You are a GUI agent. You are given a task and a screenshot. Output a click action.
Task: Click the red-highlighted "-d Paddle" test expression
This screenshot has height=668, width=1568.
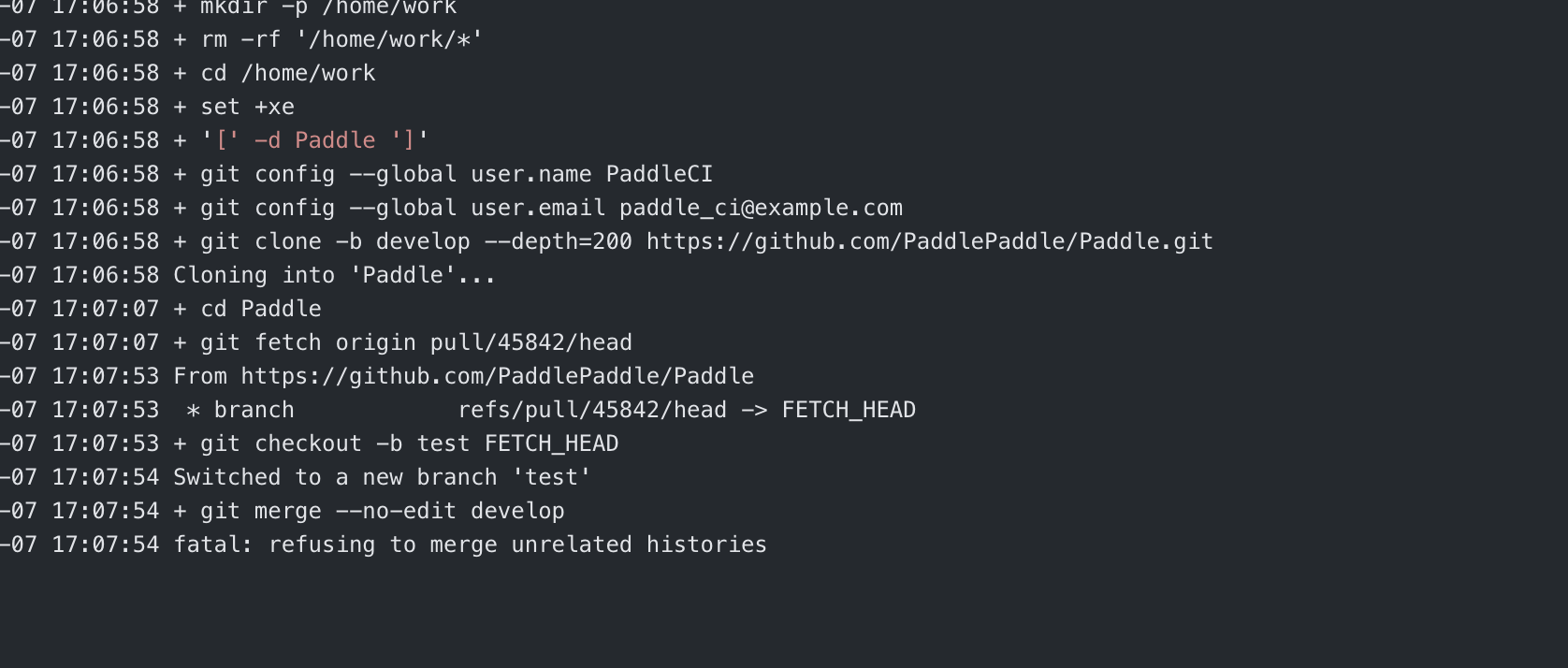pyautogui.click(x=314, y=140)
